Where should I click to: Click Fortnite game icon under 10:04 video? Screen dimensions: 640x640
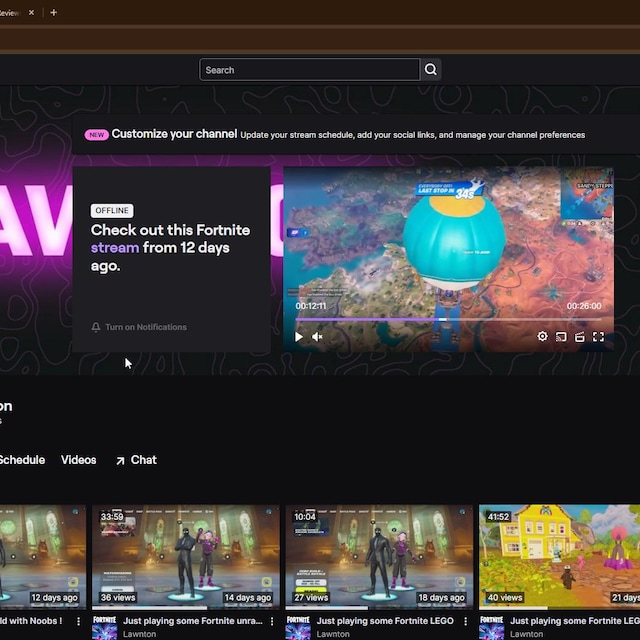tap(298, 627)
